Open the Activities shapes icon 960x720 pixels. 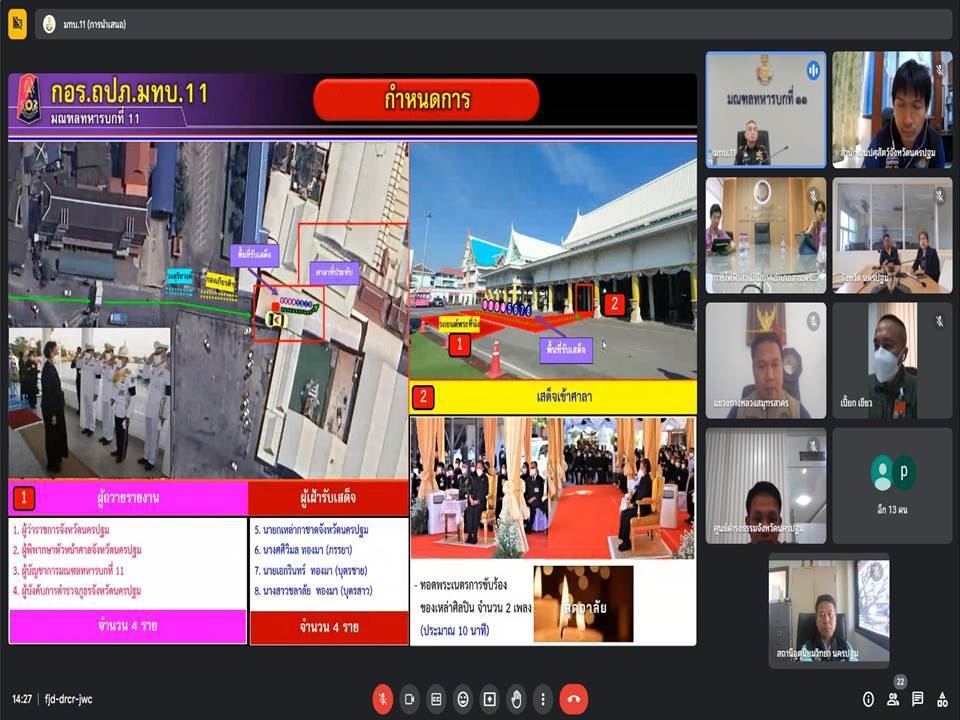(943, 699)
